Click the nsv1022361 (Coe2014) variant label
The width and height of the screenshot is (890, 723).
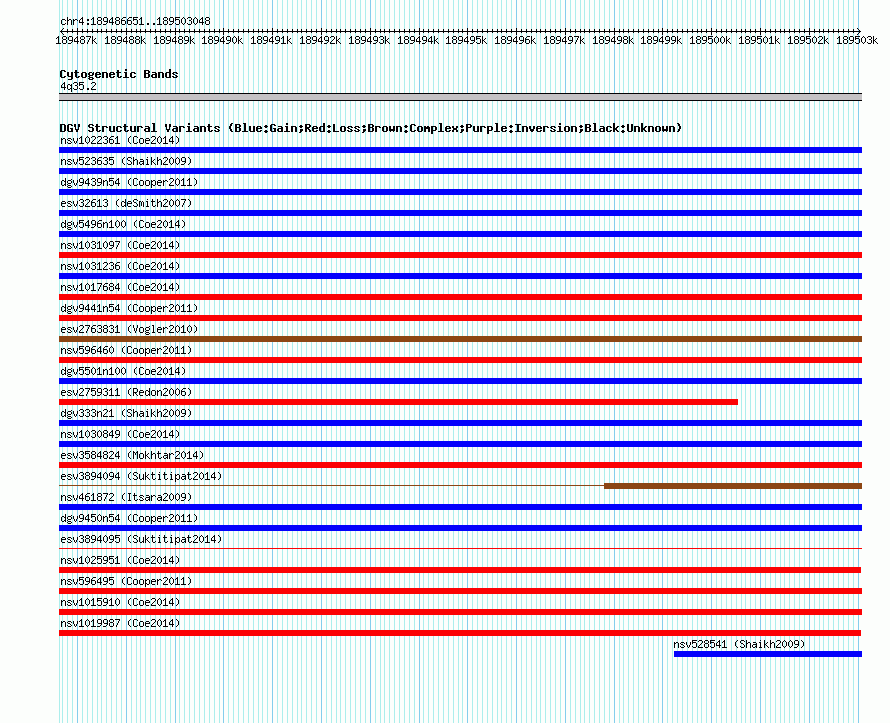point(120,140)
